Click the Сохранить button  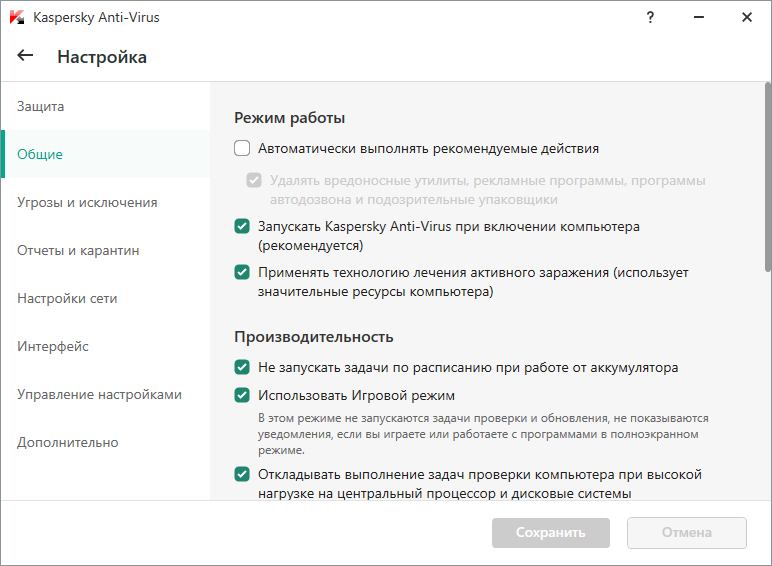551,533
